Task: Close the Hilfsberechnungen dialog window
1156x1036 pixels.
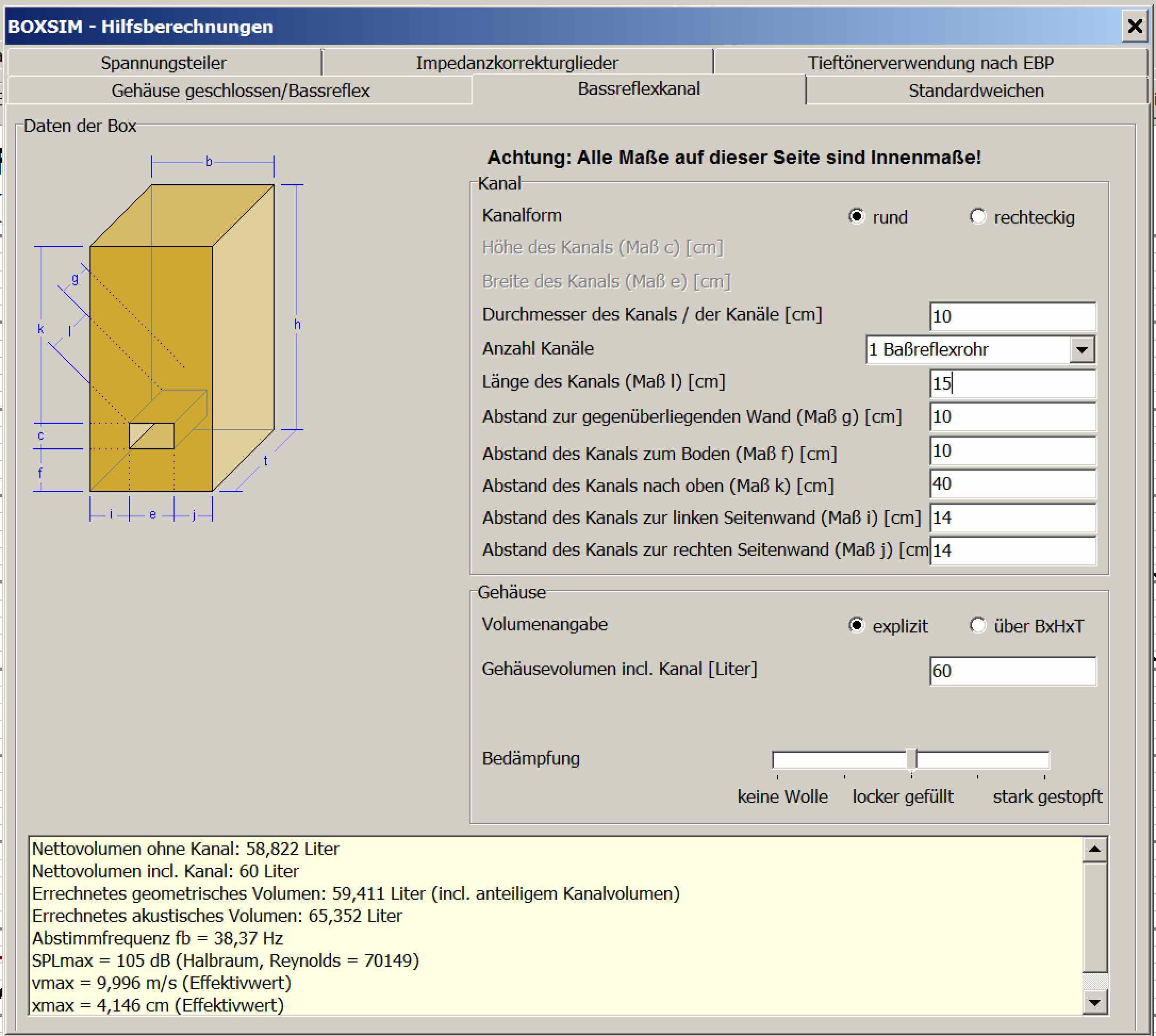Action: point(1134,26)
